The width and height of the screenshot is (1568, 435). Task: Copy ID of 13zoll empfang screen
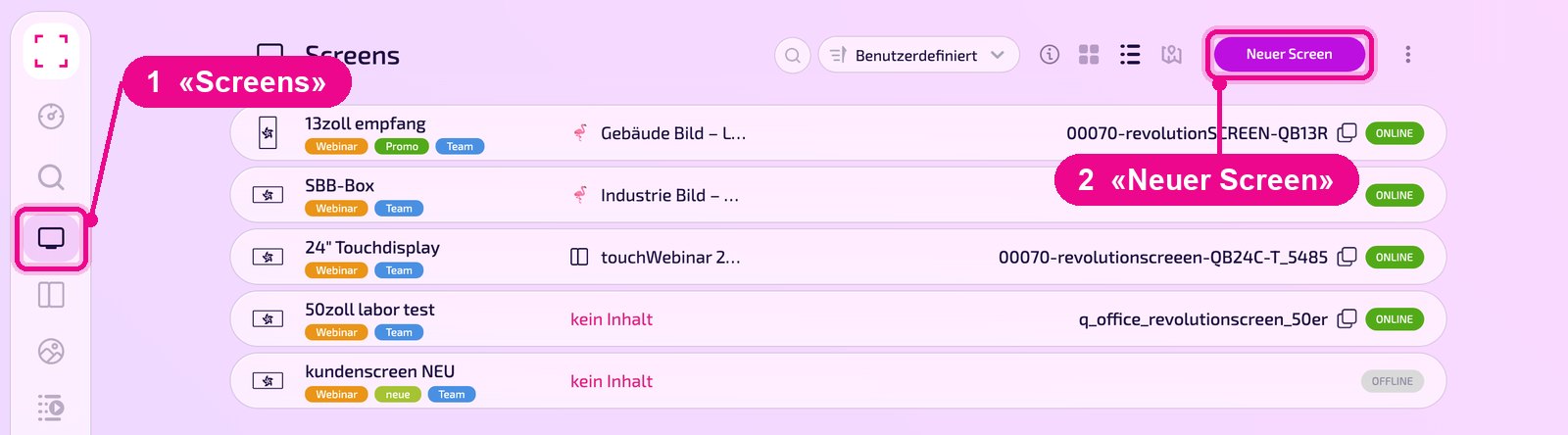[x=1347, y=133]
